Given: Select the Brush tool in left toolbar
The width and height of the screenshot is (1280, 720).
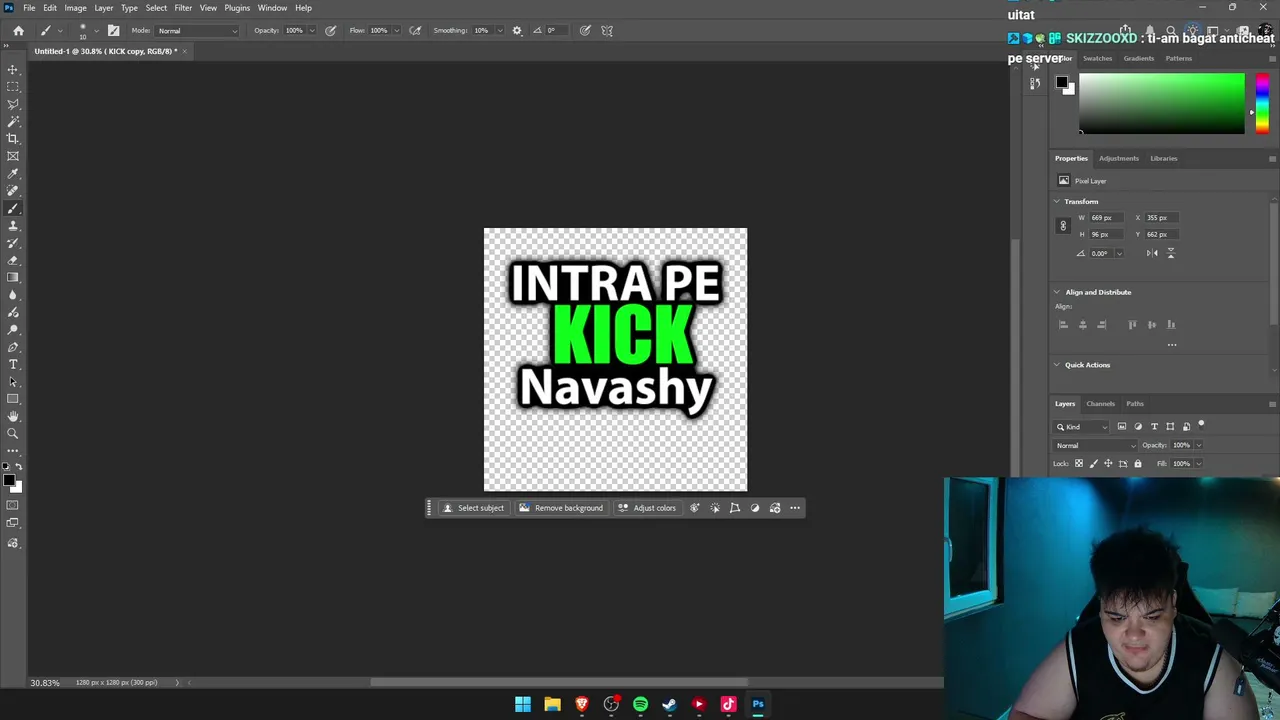Looking at the screenshot, I should tap(13, 208).
